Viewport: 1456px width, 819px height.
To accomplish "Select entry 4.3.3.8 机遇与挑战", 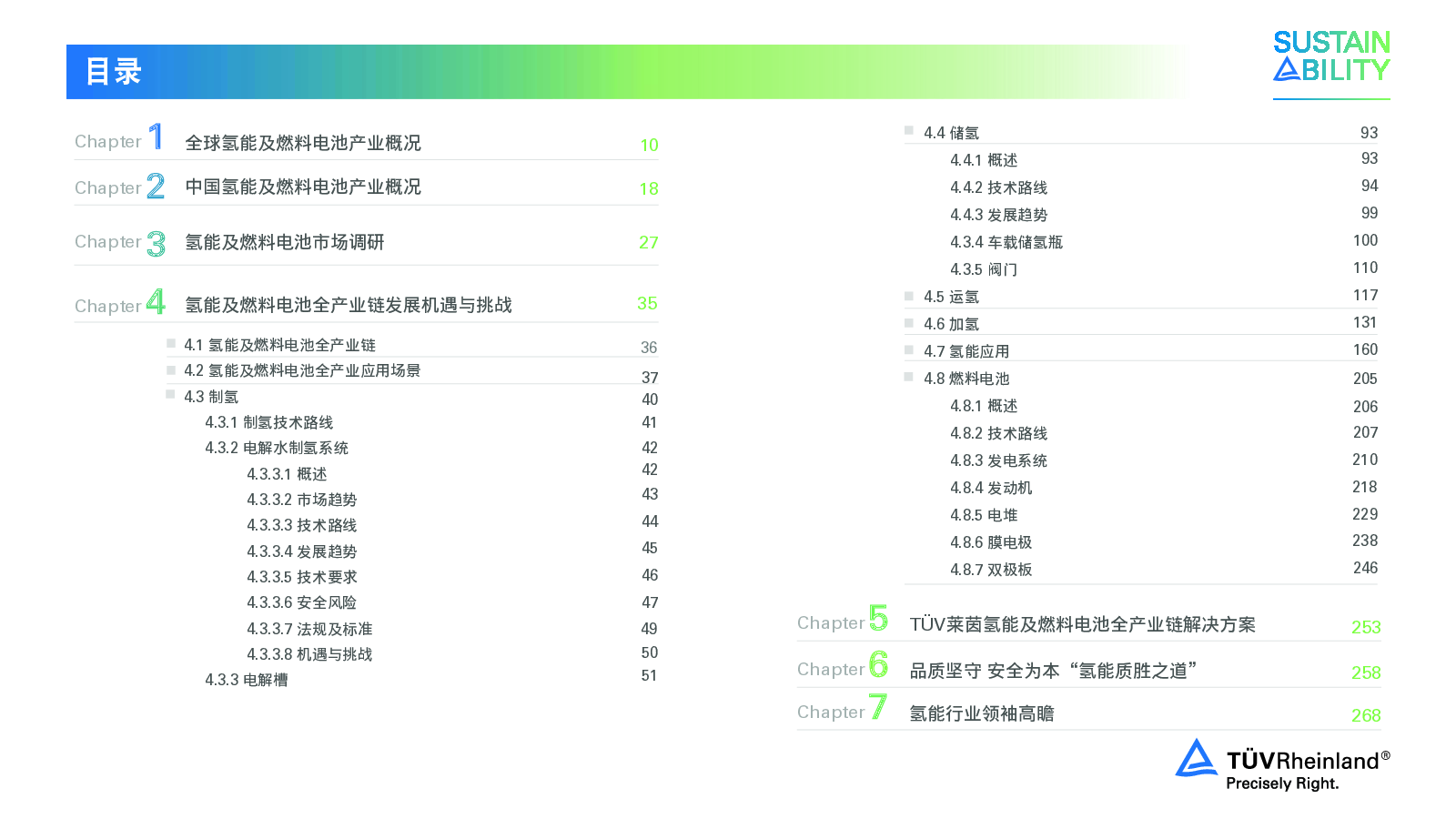I will [x=309, y=654].
